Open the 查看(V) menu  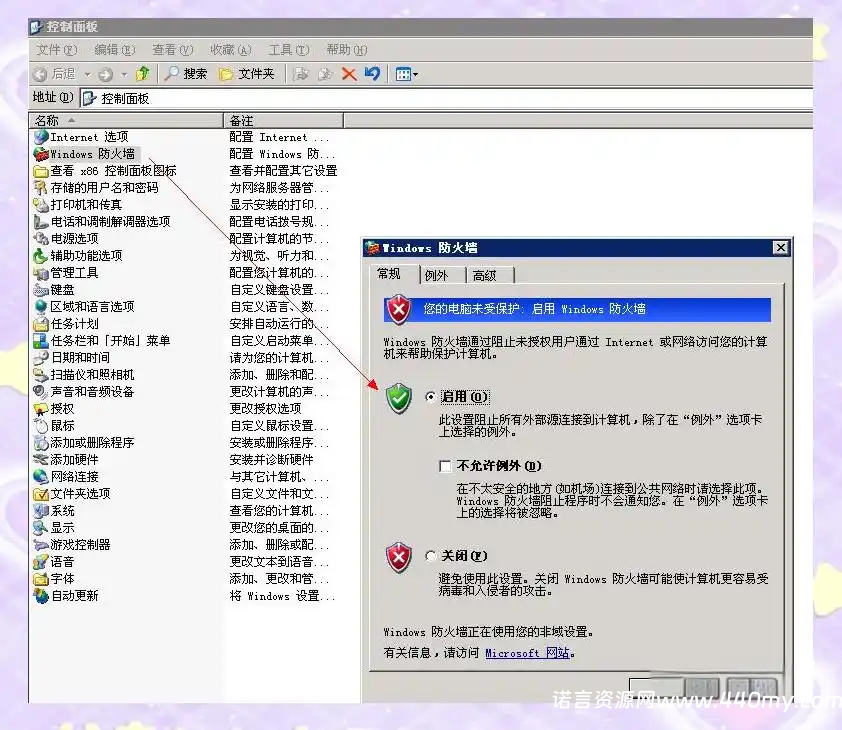pyautogui.click(x=172, y=50)
